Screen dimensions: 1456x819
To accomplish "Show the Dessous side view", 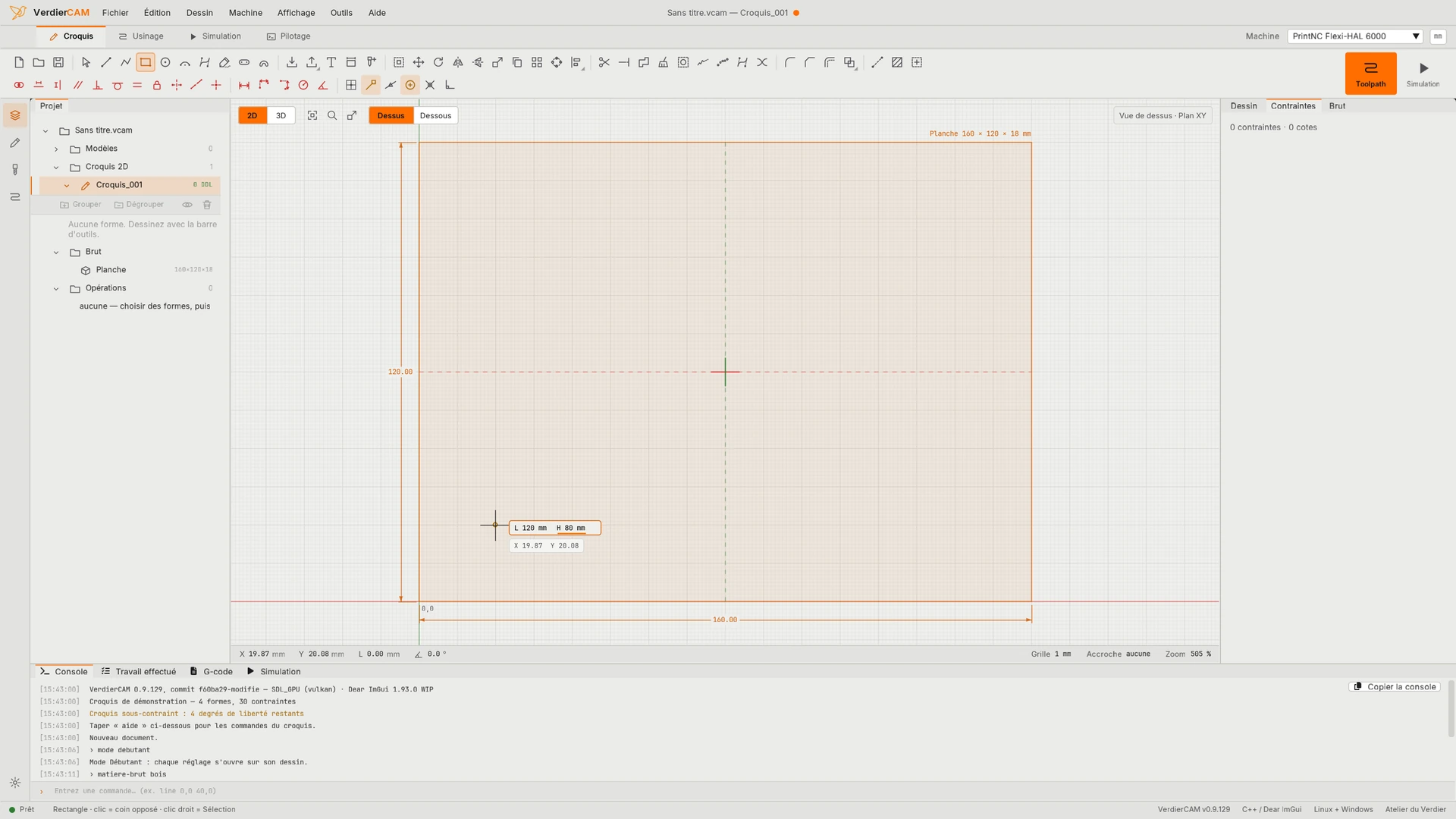I will [x=435, y=115].
